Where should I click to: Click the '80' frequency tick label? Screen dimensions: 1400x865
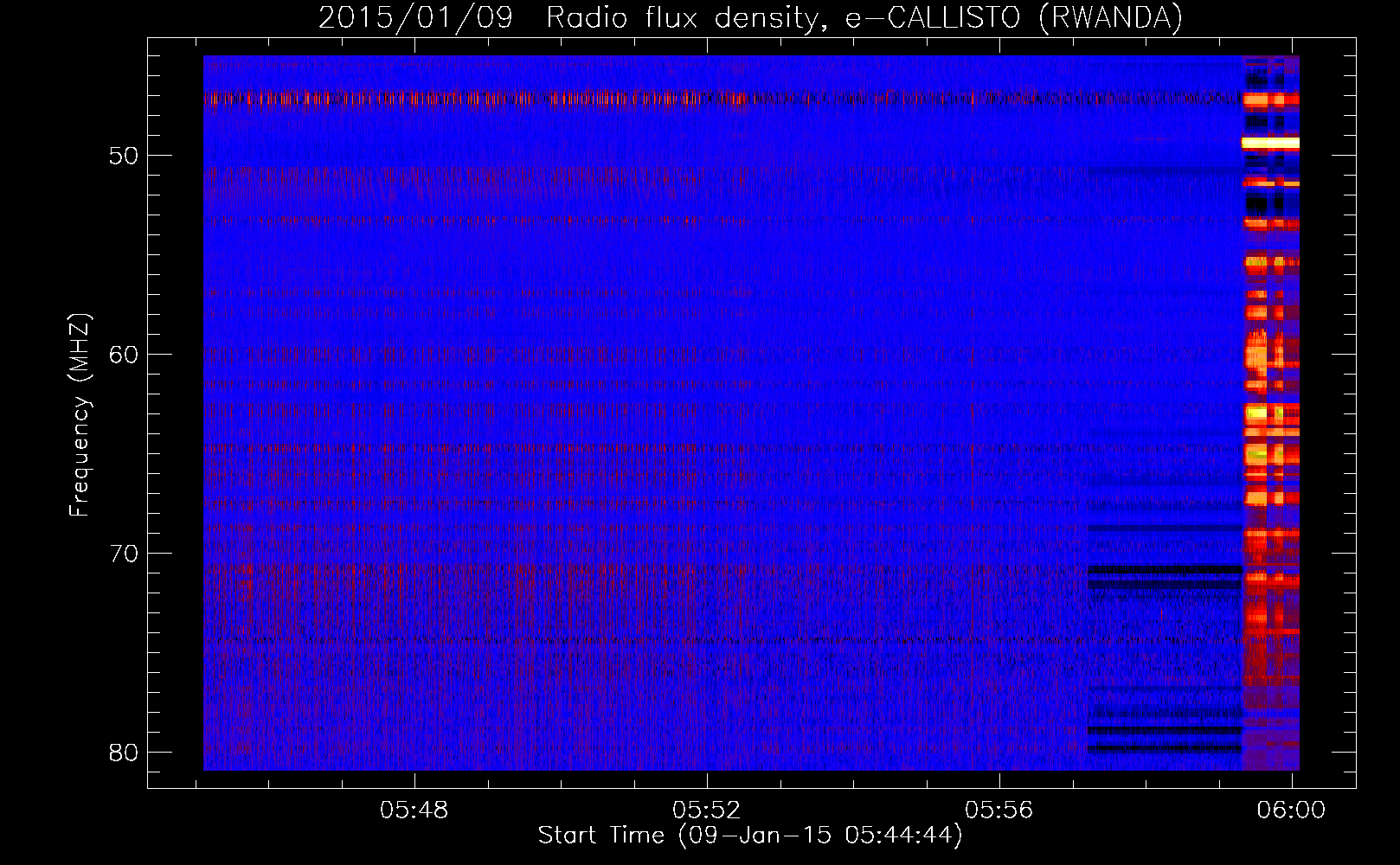124,753
